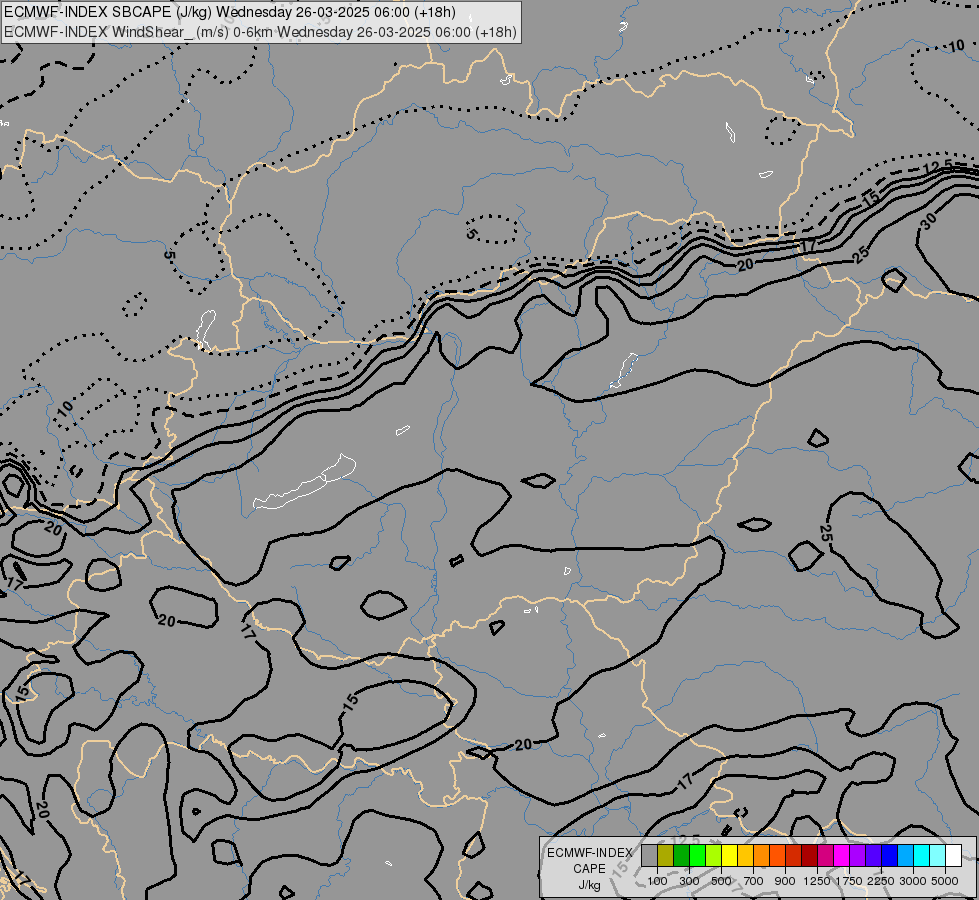Click the 900 legend value label
The width and height of the screenshot is (979, 900).
tap(785, 881)
